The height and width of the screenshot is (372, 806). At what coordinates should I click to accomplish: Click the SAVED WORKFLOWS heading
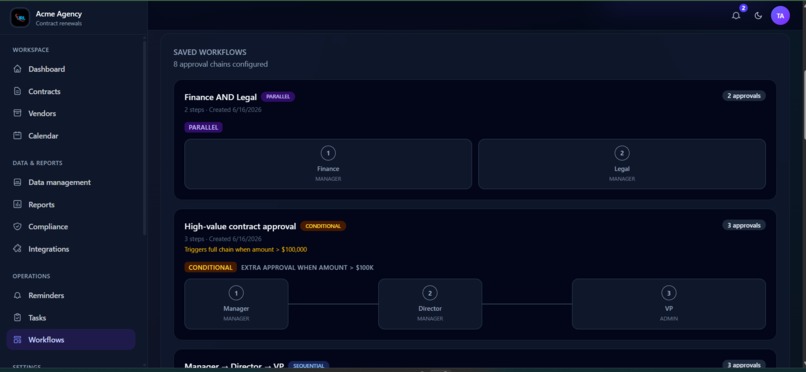pos(210,52)
